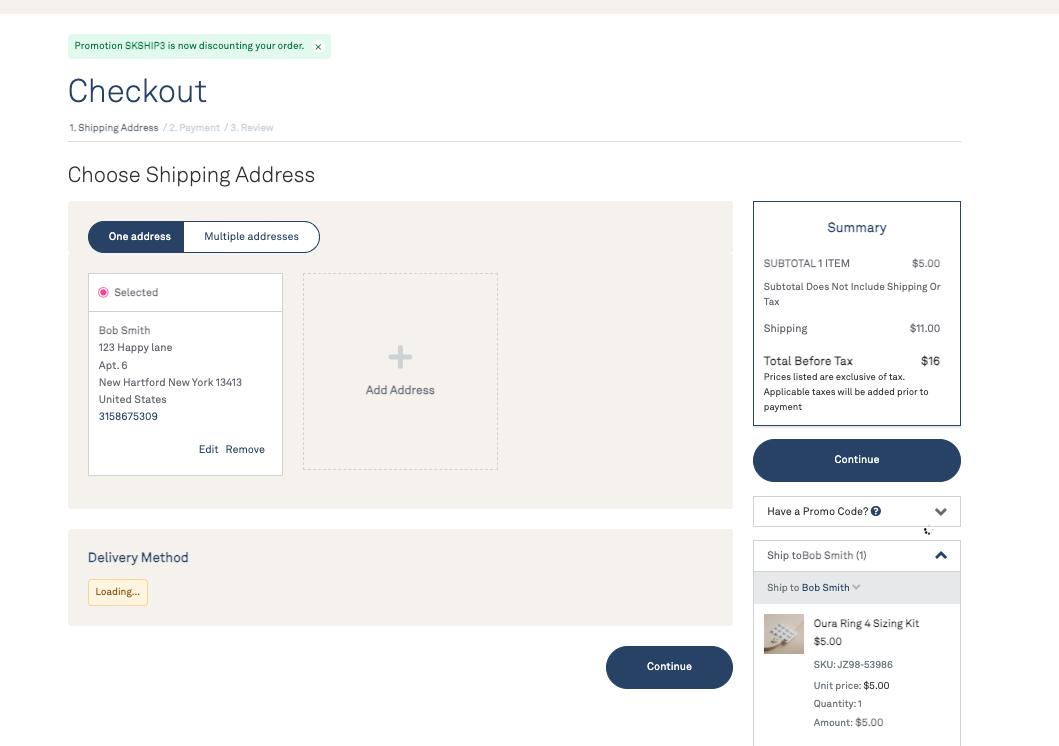Click the phone number 3158675309
The height and width of the screenshot is (746, 1059).
128,417
